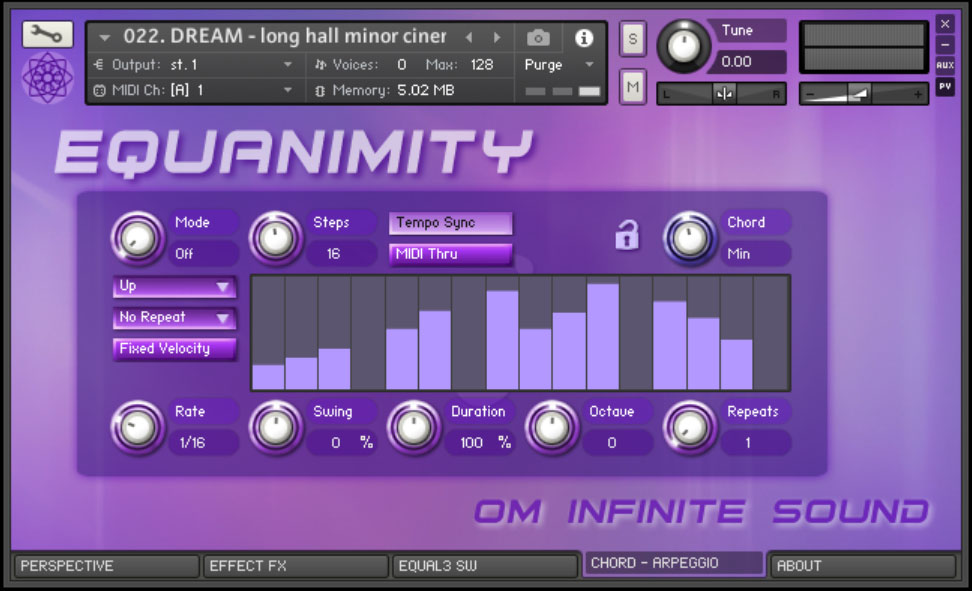Click the Repeats value 1
Viewport: 972px width, 591px height.
[755, 443]
